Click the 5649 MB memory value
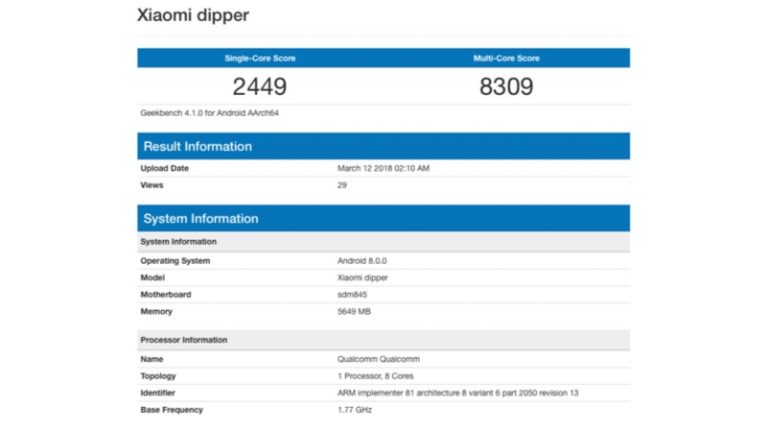 354,312
